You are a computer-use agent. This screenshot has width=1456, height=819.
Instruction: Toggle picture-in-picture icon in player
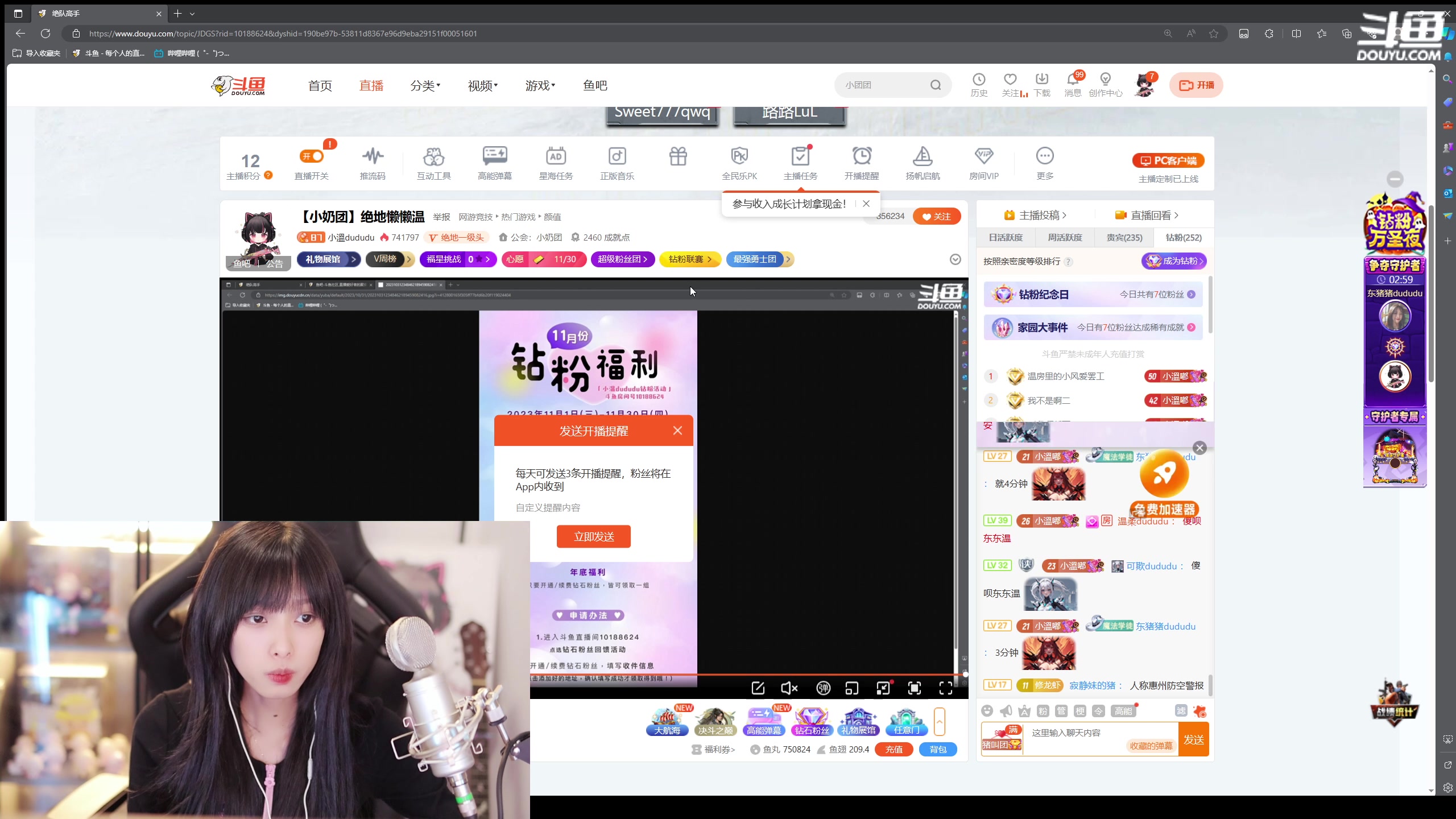852,688
